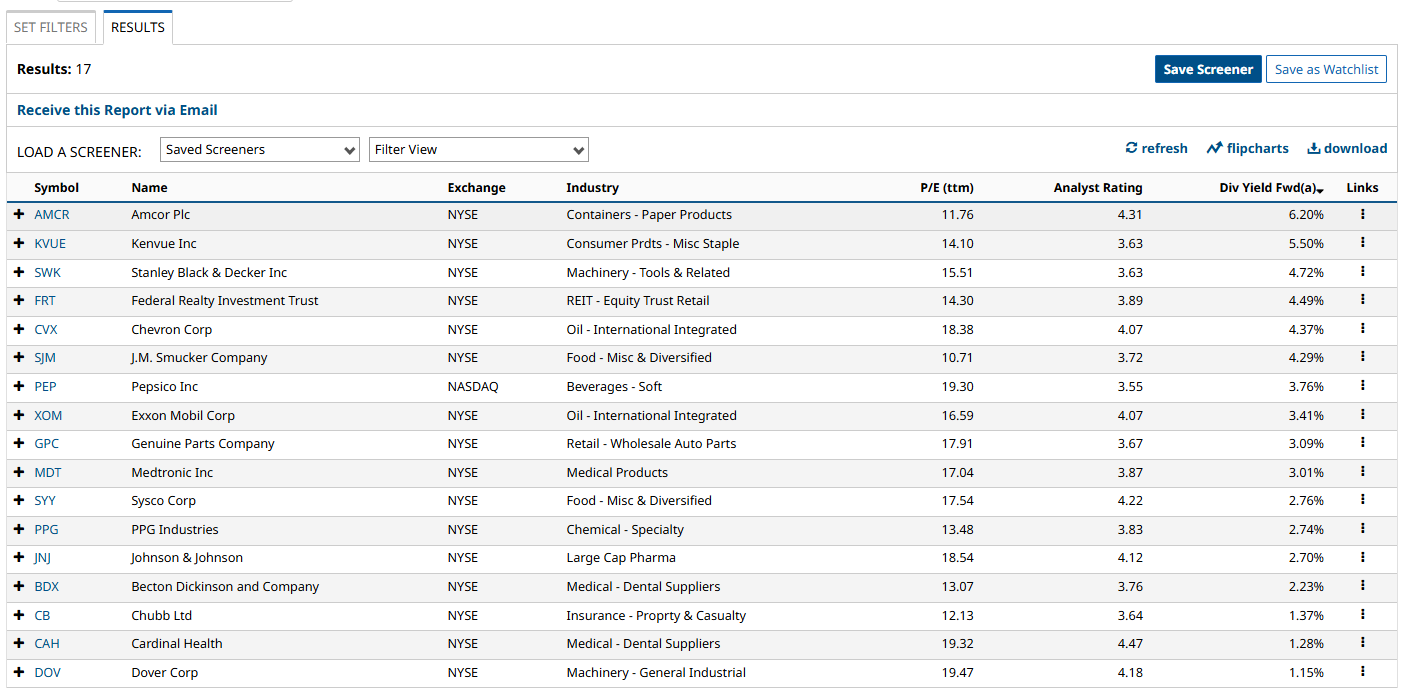Sort by Div Yield Fwd(a) column
1414x695 pixels.
click(x=1270, y=188)
